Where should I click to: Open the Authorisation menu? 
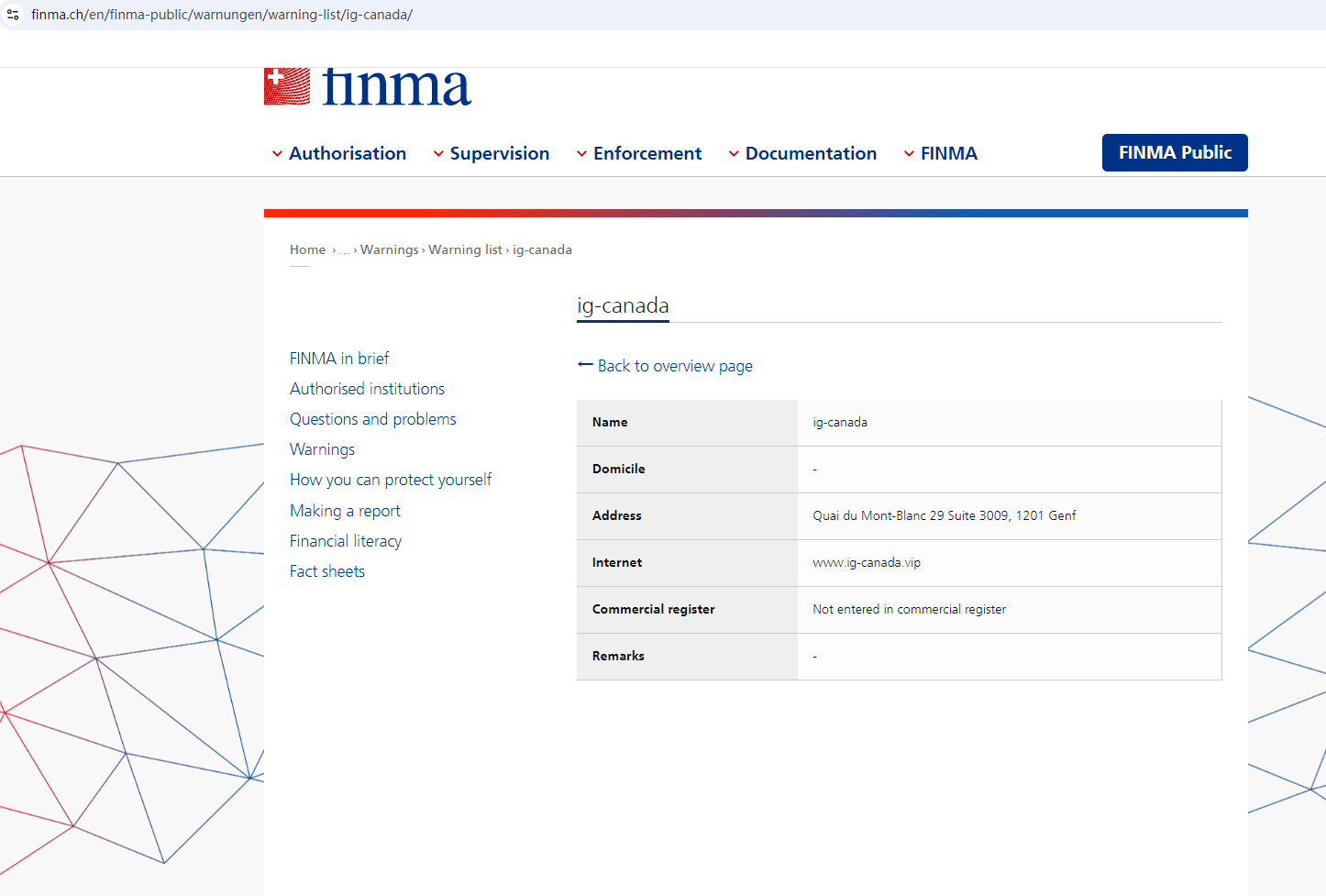pyautogui.click(x=348, y=153)
